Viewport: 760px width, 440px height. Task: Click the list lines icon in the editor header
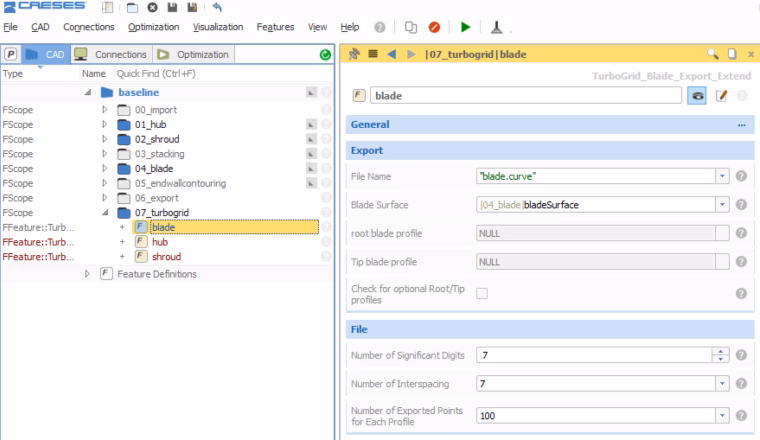click(373, 54)
